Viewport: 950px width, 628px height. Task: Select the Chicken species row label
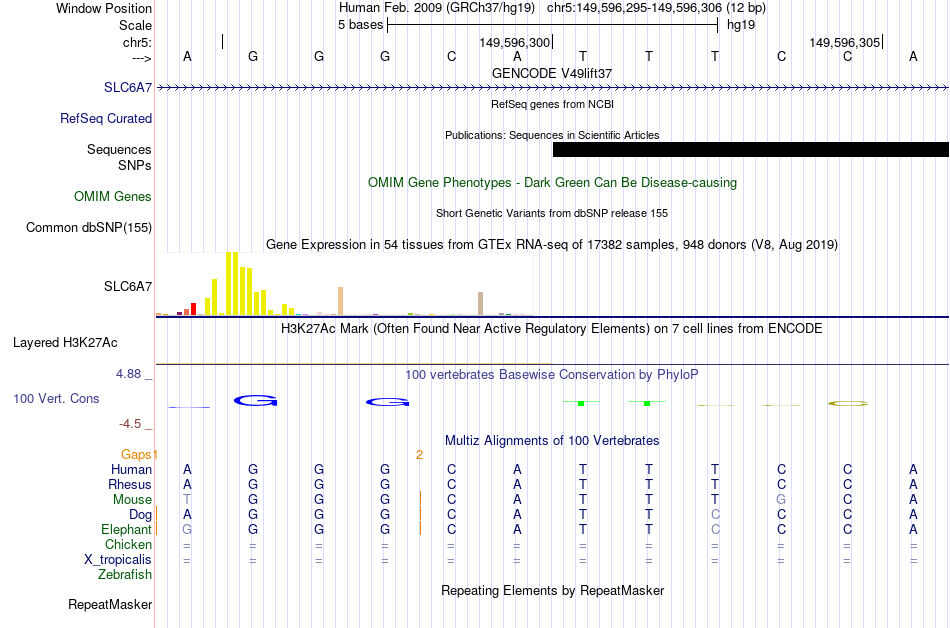128,544
